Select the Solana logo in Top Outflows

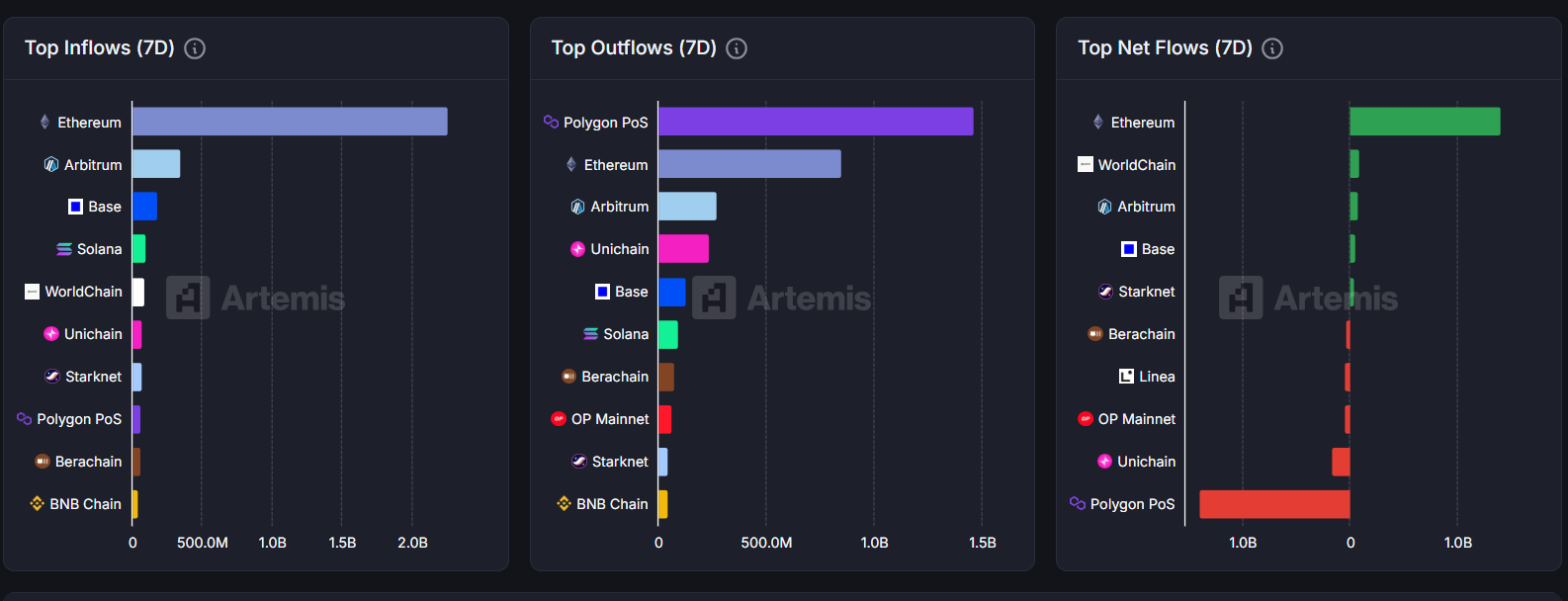click(591, 334)
